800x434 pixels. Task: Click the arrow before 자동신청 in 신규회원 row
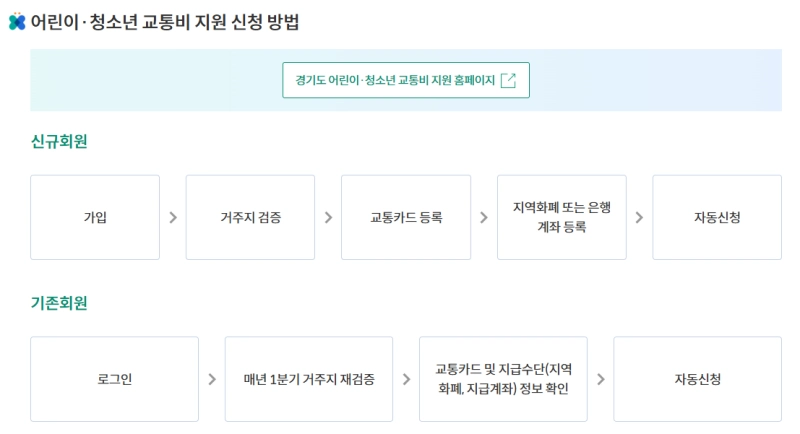[640, 217]
